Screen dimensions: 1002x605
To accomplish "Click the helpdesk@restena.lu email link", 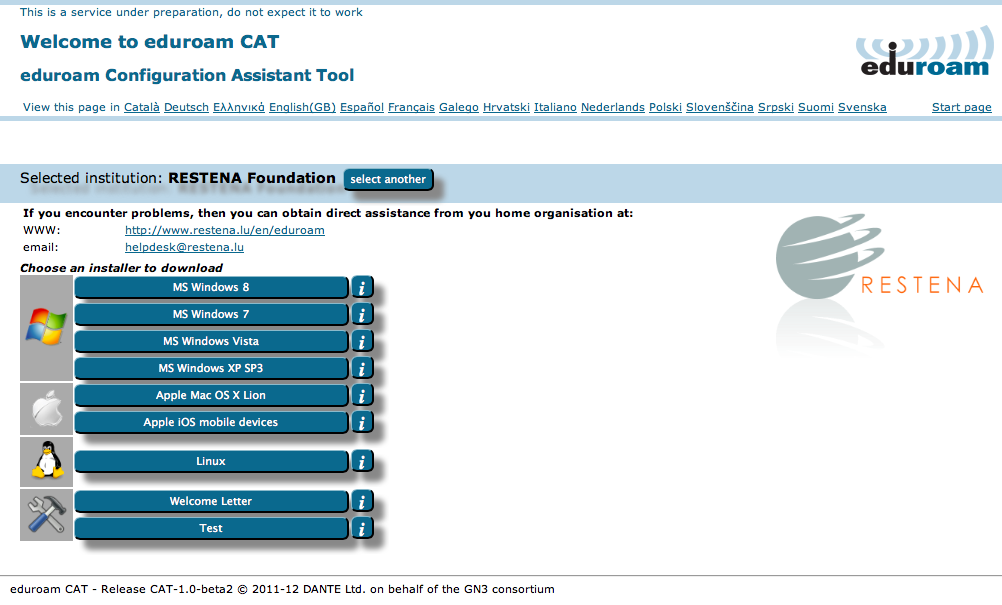I will [x=184, y=247].
